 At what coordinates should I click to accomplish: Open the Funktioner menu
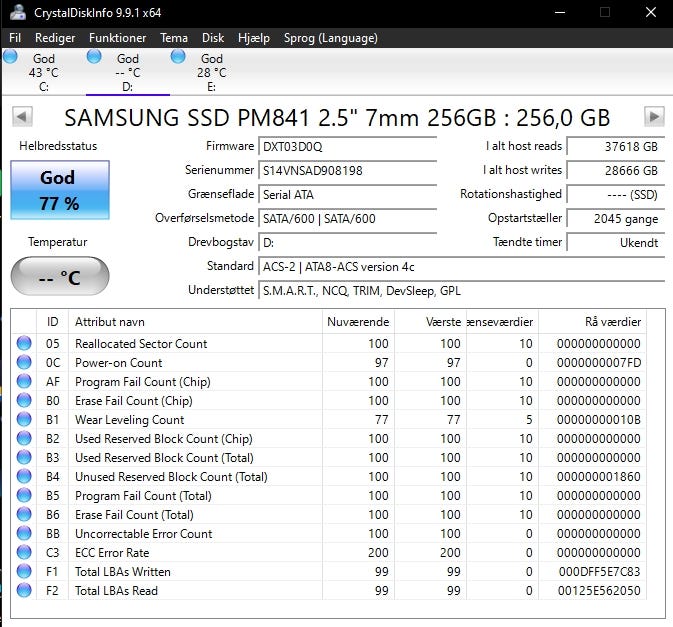[117, 38]
